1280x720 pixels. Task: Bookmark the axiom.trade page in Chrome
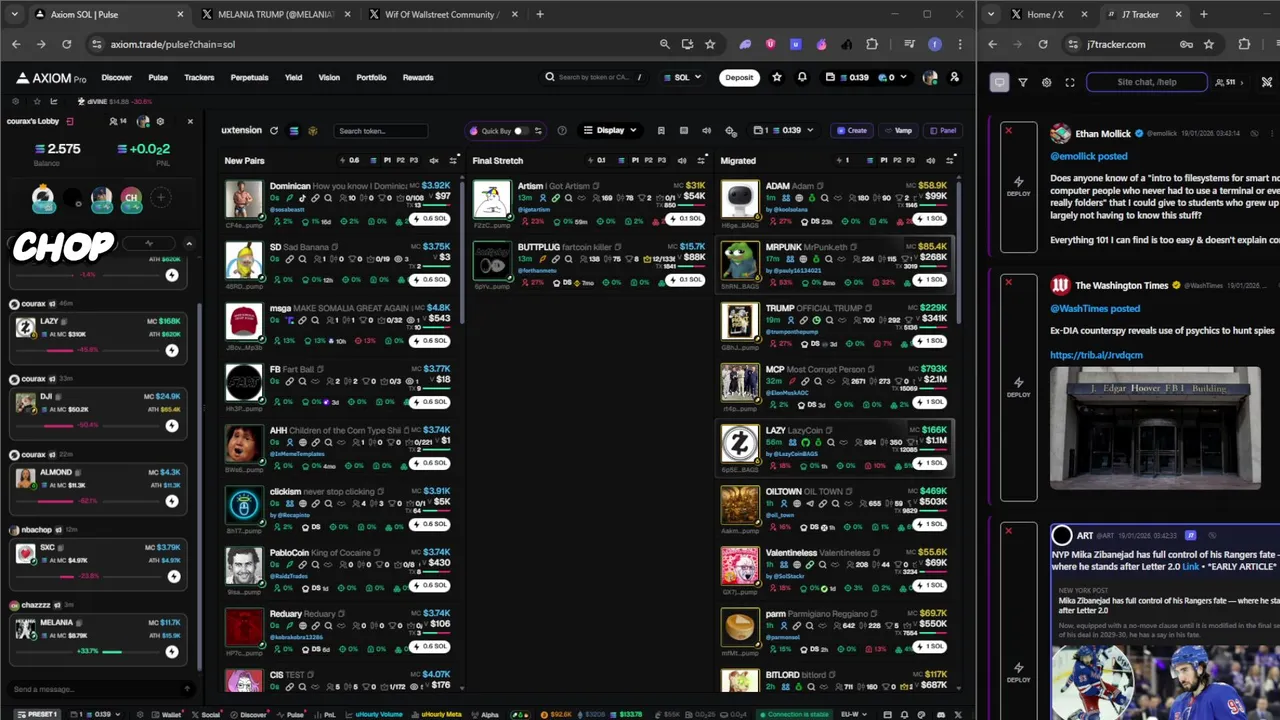coord(710,44)
